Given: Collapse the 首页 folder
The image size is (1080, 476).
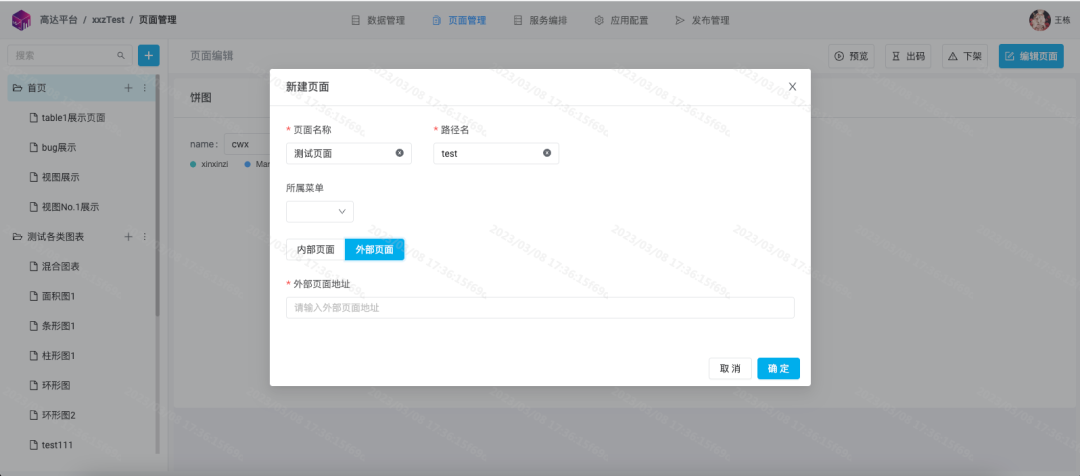Looking at the screenshot, I should click(x=18, y=88).
